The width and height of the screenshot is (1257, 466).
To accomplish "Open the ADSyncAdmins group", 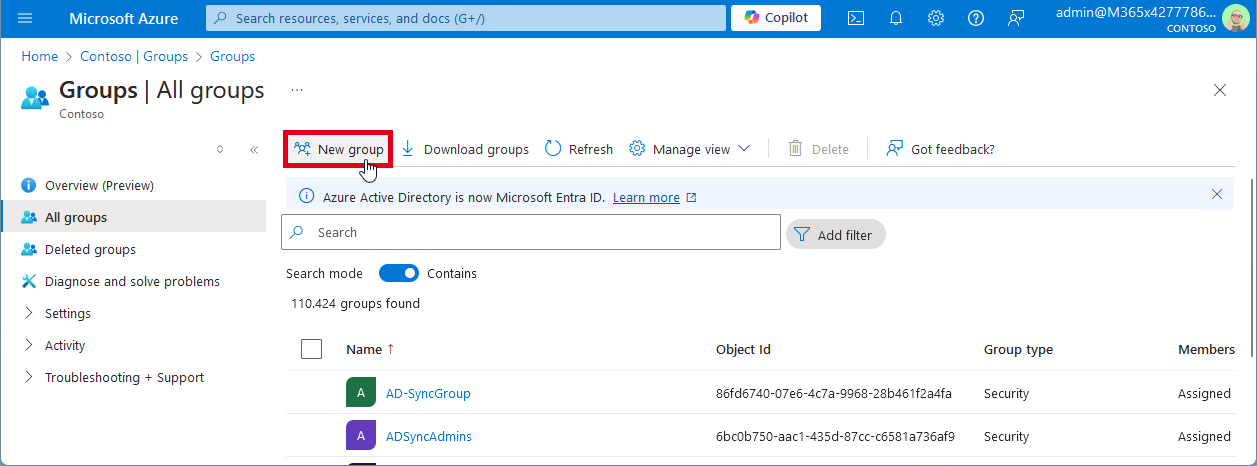I will (x=429, y=436).
